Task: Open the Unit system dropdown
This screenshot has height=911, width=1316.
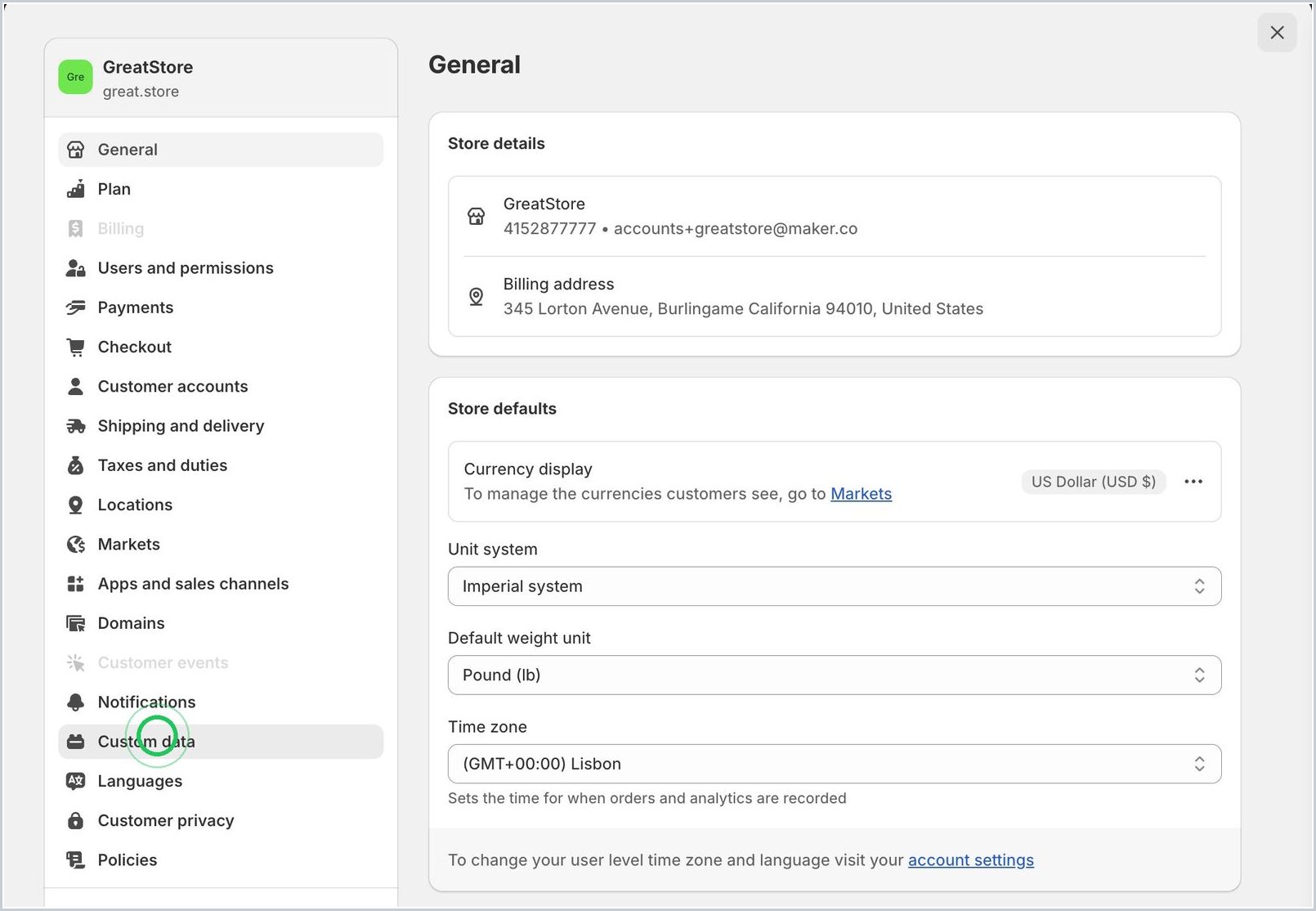Action: [835, 586]
